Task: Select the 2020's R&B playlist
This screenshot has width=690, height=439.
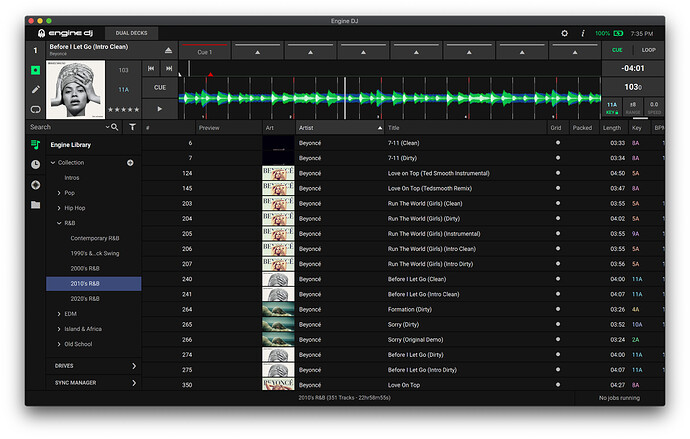Action: click(85, 299)
